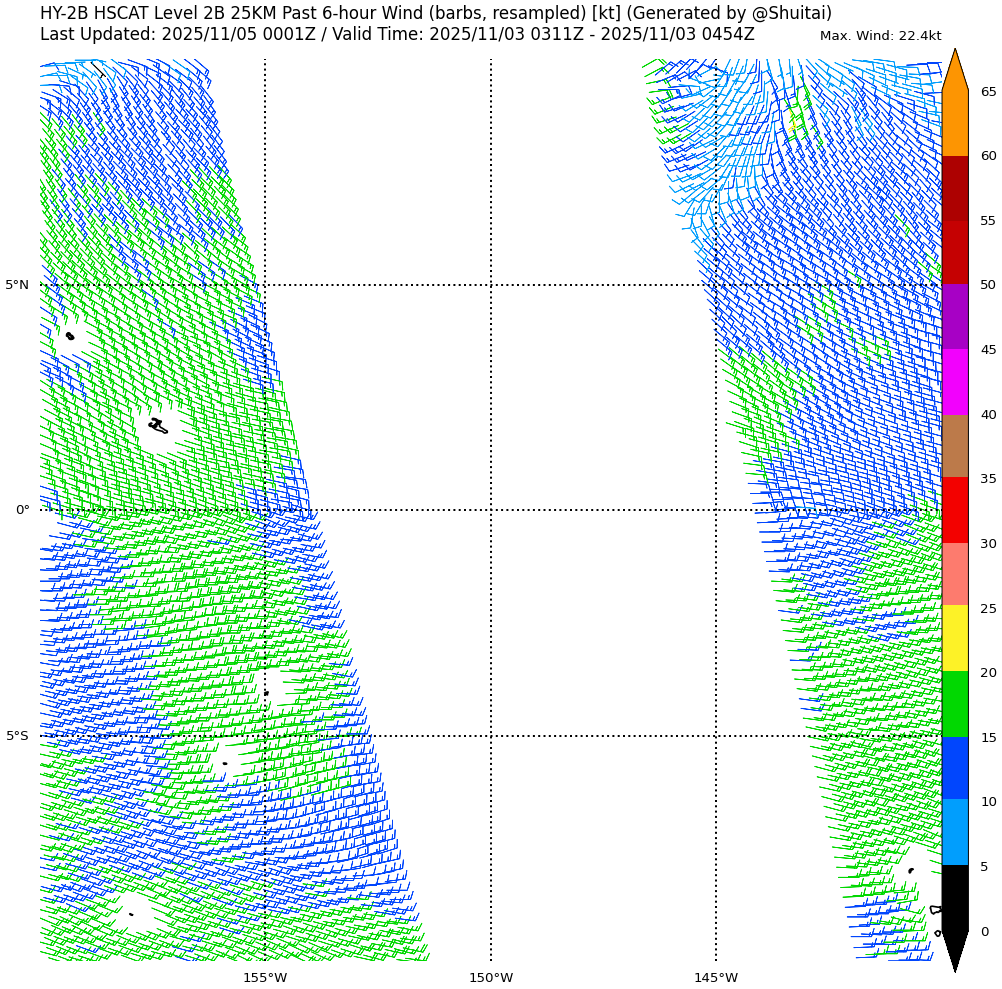Click the 5°N latitude axis label

pos(17,285)
